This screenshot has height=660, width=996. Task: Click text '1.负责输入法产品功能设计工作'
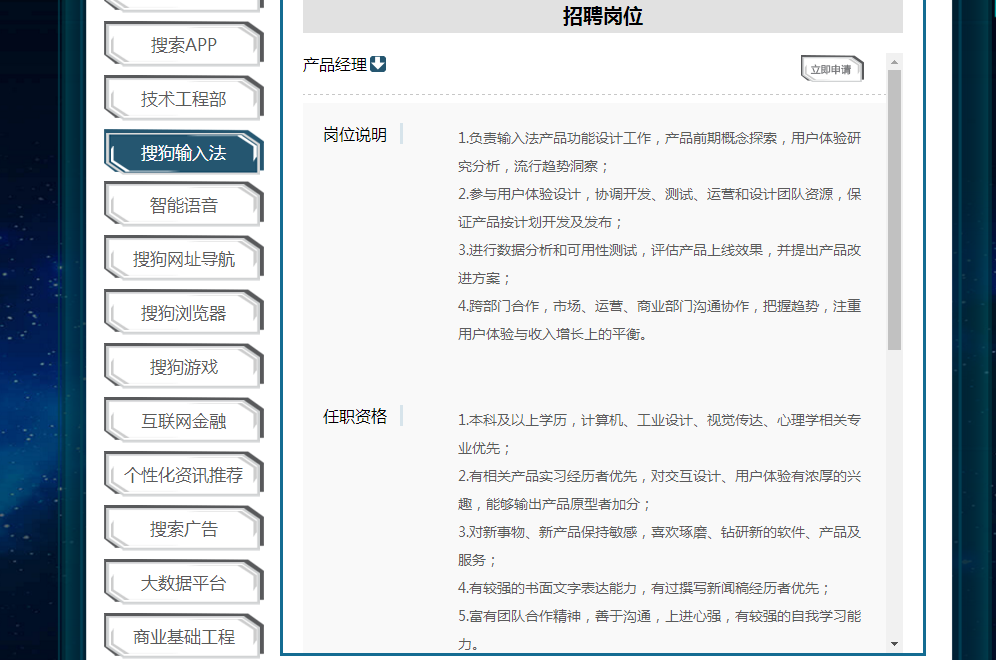tap(555, 138)
